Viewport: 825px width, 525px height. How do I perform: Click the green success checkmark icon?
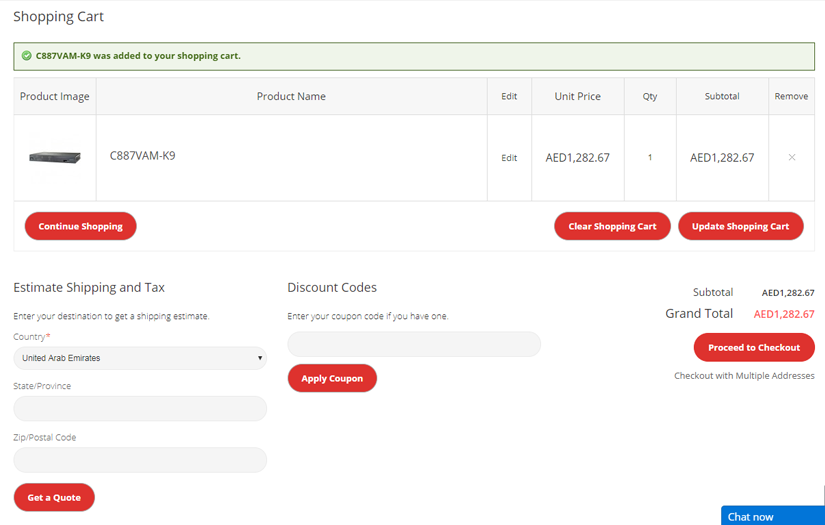click(x=26, y=56)
